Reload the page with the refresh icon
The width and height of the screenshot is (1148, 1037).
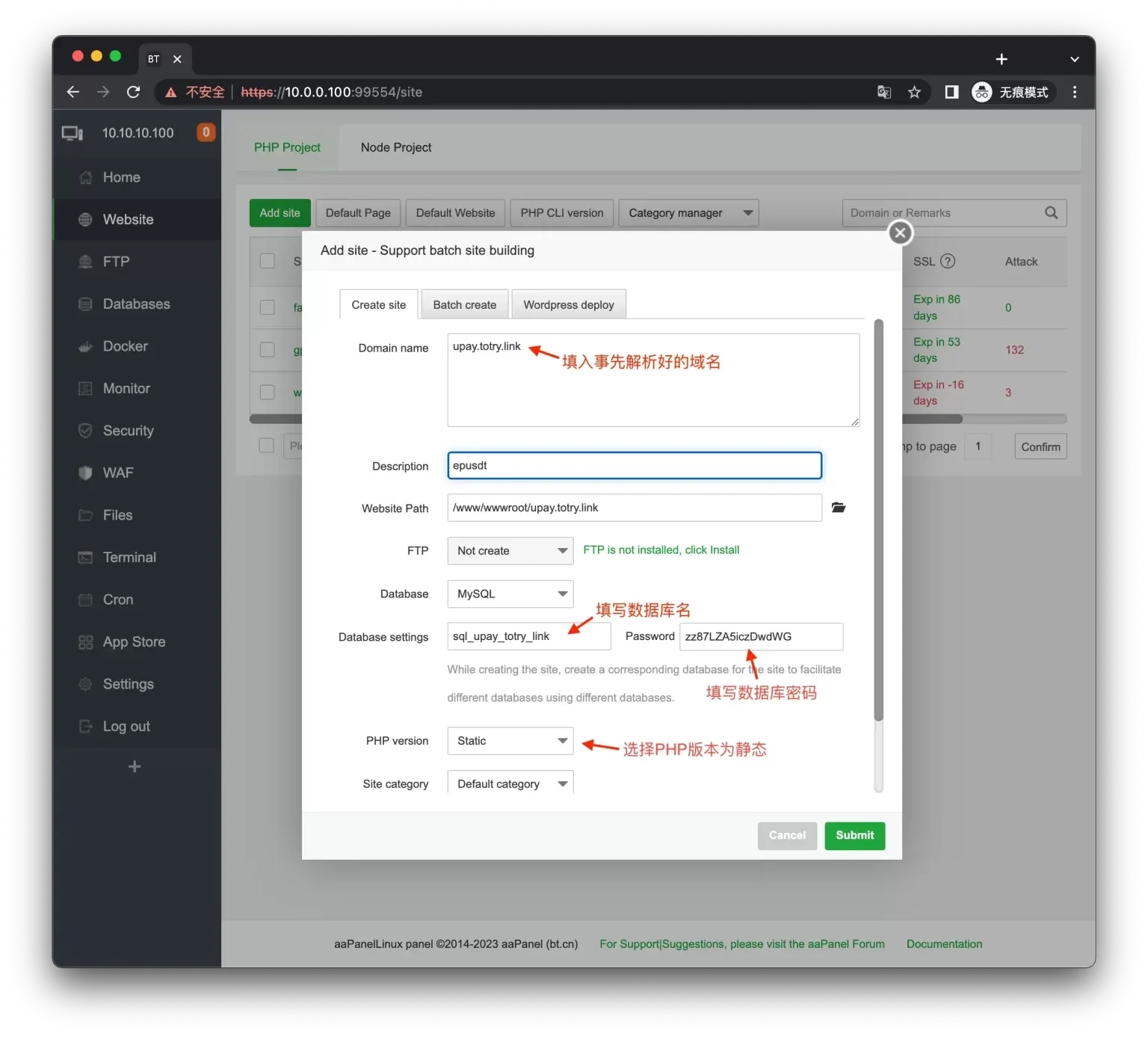133,92
